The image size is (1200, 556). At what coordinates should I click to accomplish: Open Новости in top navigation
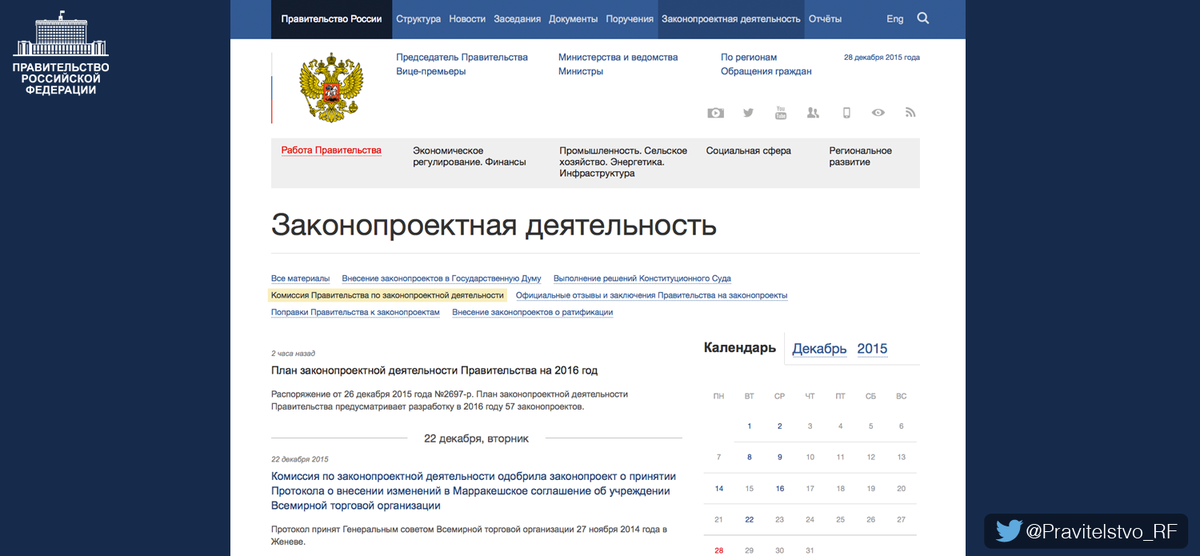coord(468,19)
